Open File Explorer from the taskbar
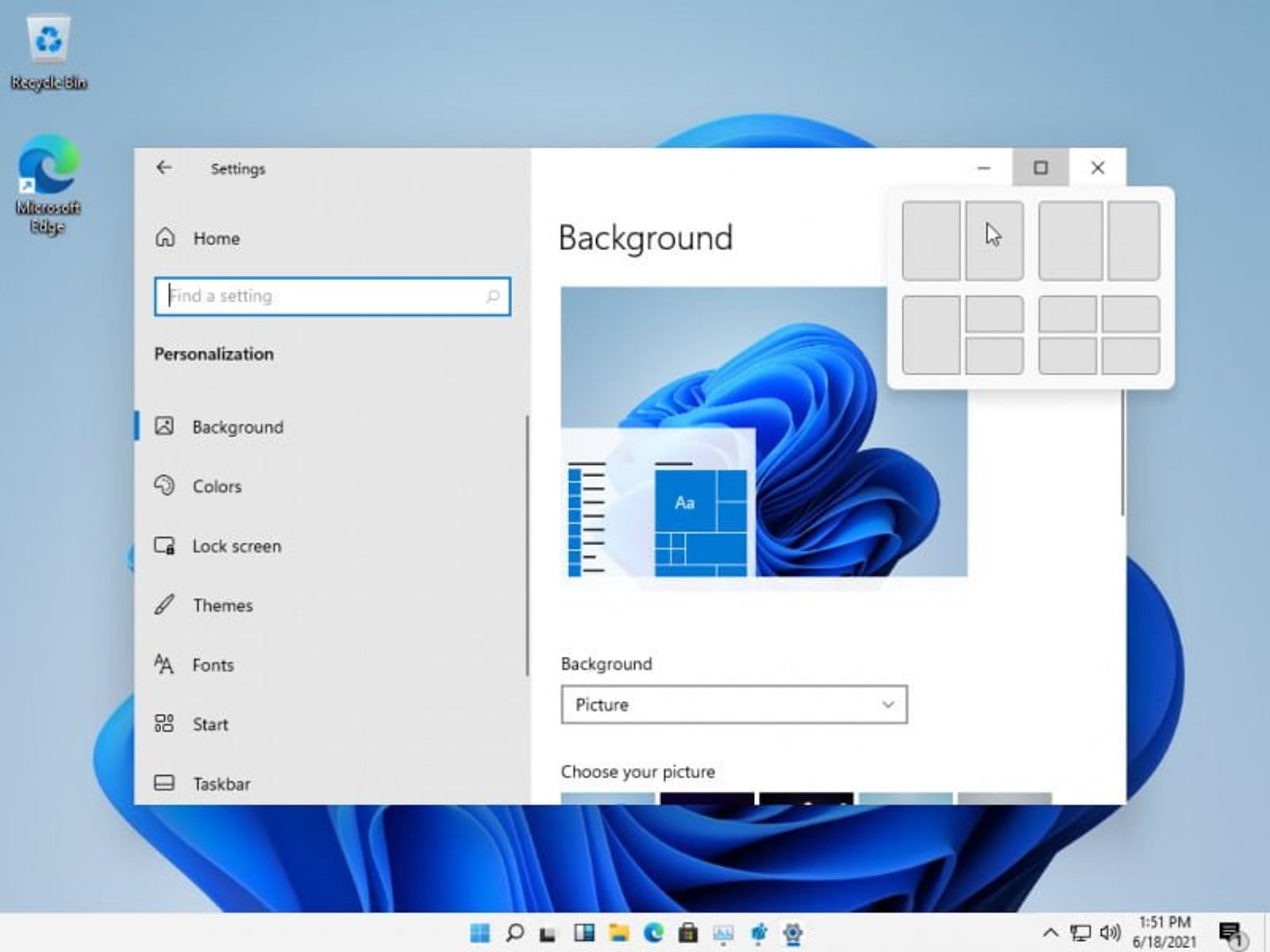Image resolution: width=1270 pixels, height=952 pixels. tap(619, 933)
